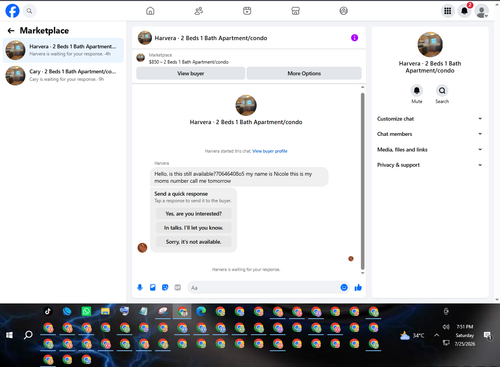Screen dimensions: 500x367
Task: Click the purple conversation information icon
Action: pyautogui.click(x=354, y=38)
